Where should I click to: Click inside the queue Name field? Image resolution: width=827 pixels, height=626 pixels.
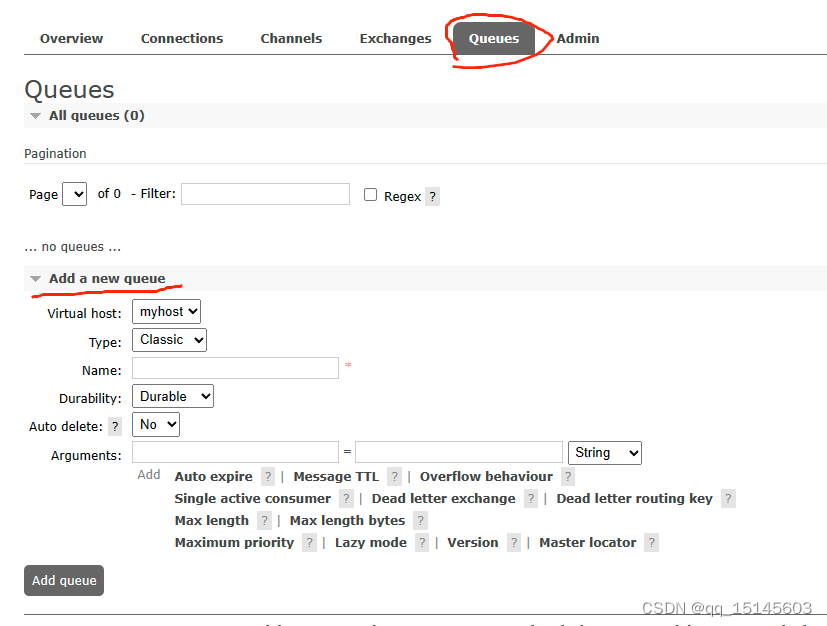[235, 368]
